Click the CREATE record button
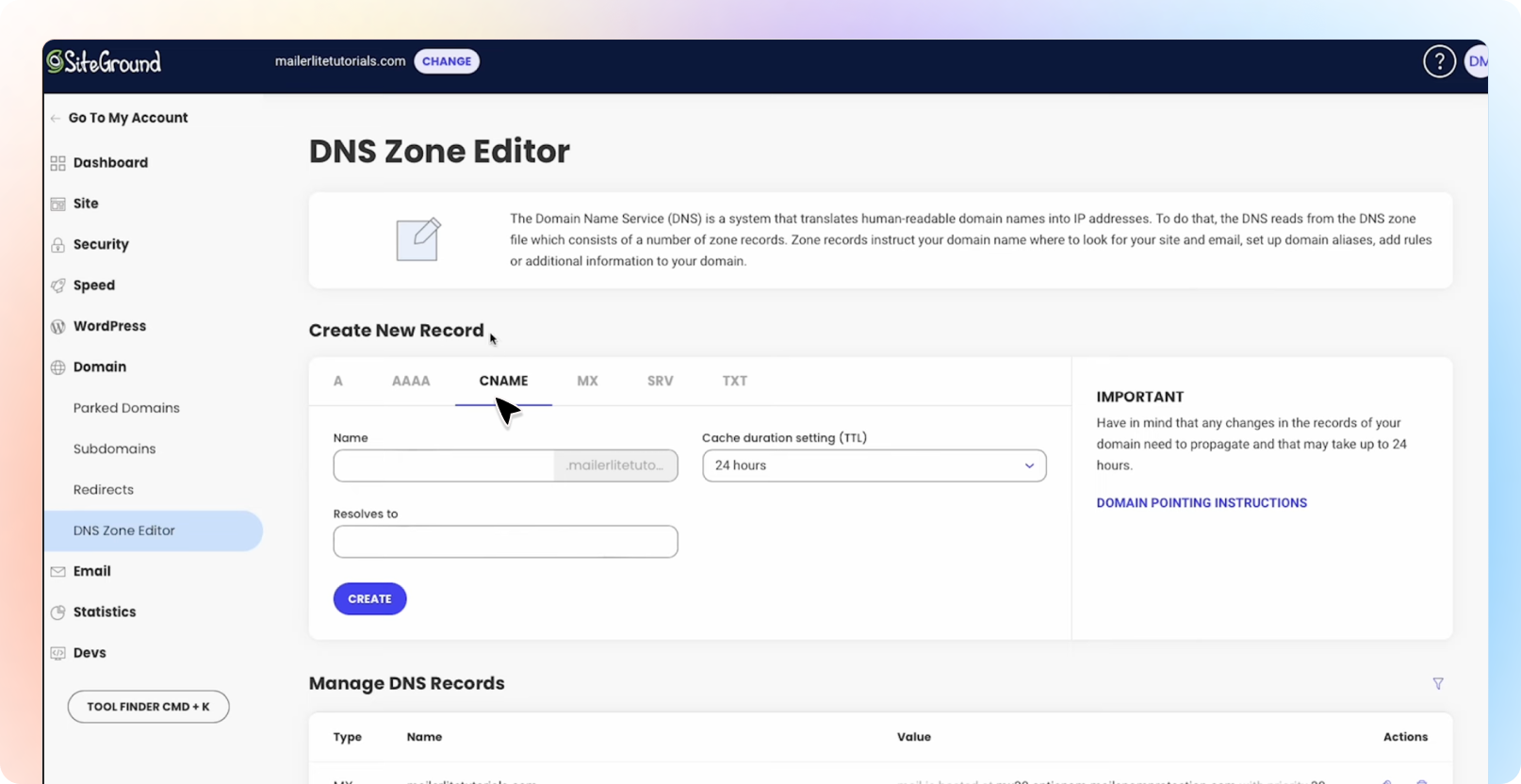1521x784 pixels. point(369,599)
